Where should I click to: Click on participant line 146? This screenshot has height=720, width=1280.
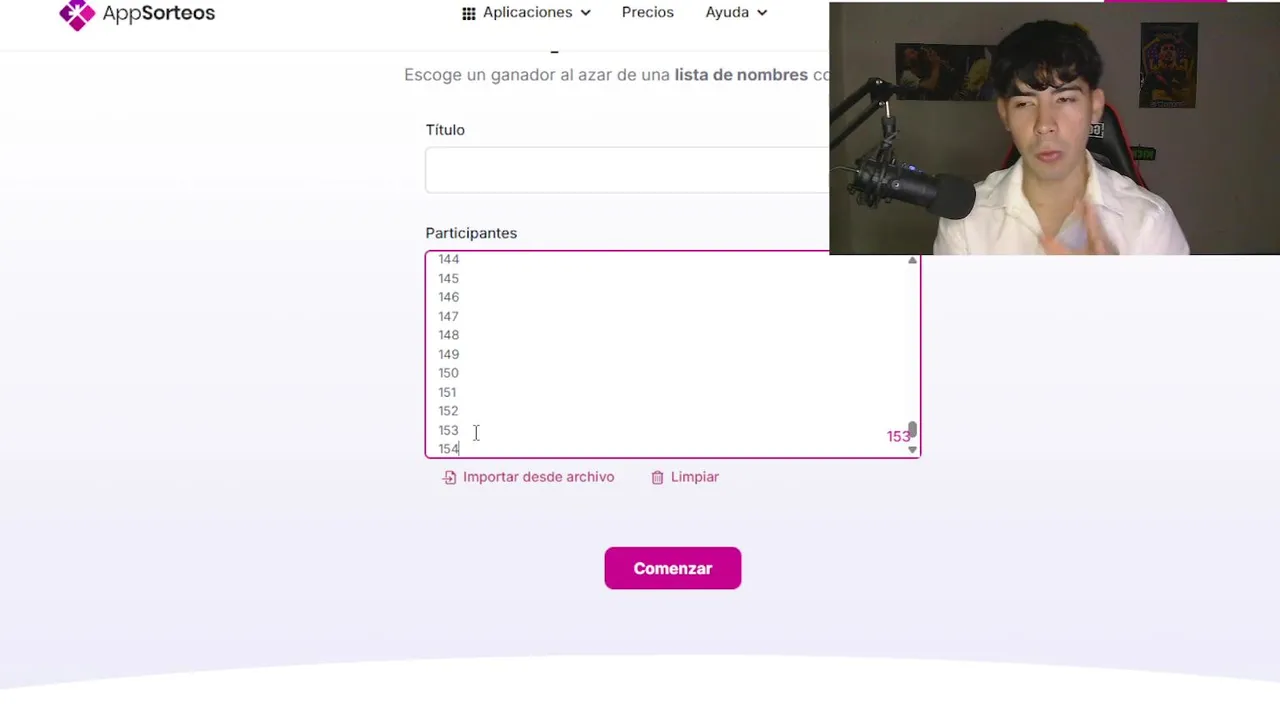tap(448, 297)
